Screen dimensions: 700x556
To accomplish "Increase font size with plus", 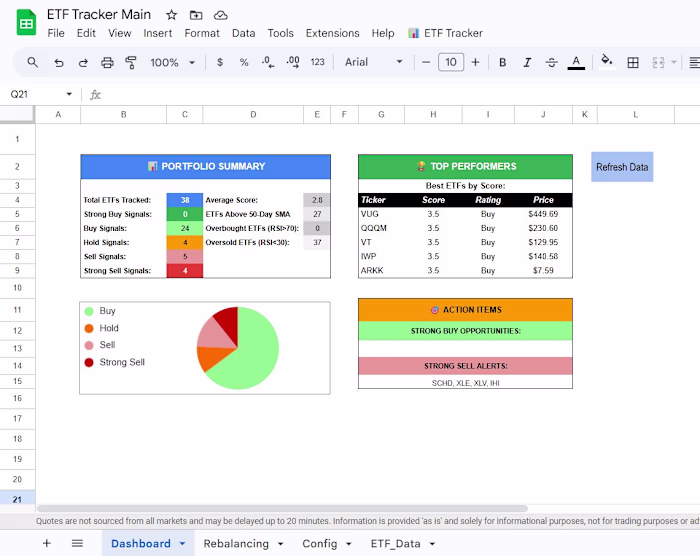I will point(475,62).
